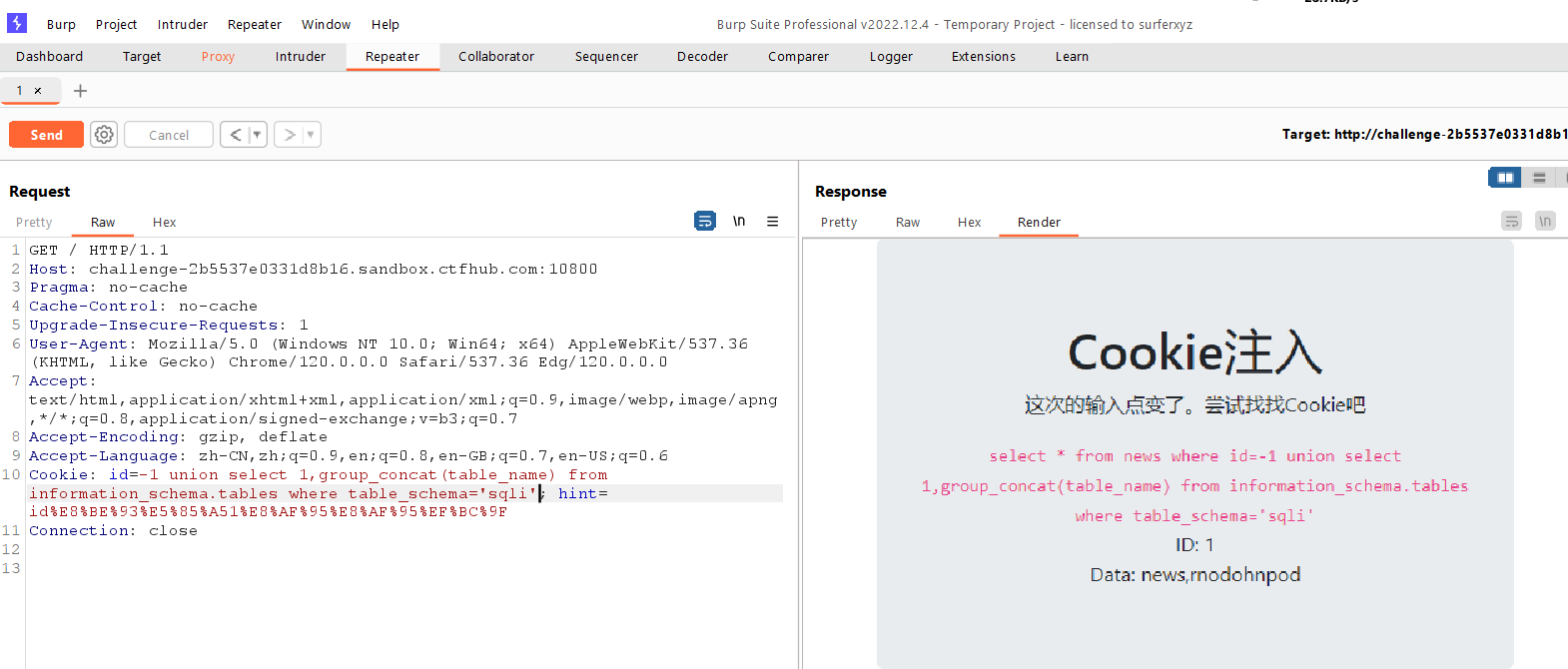This screenshot has width=1568, height=669.
Task: Open Repeater settings gear icon
Action: pyautogui.click(x=104, y=134)
